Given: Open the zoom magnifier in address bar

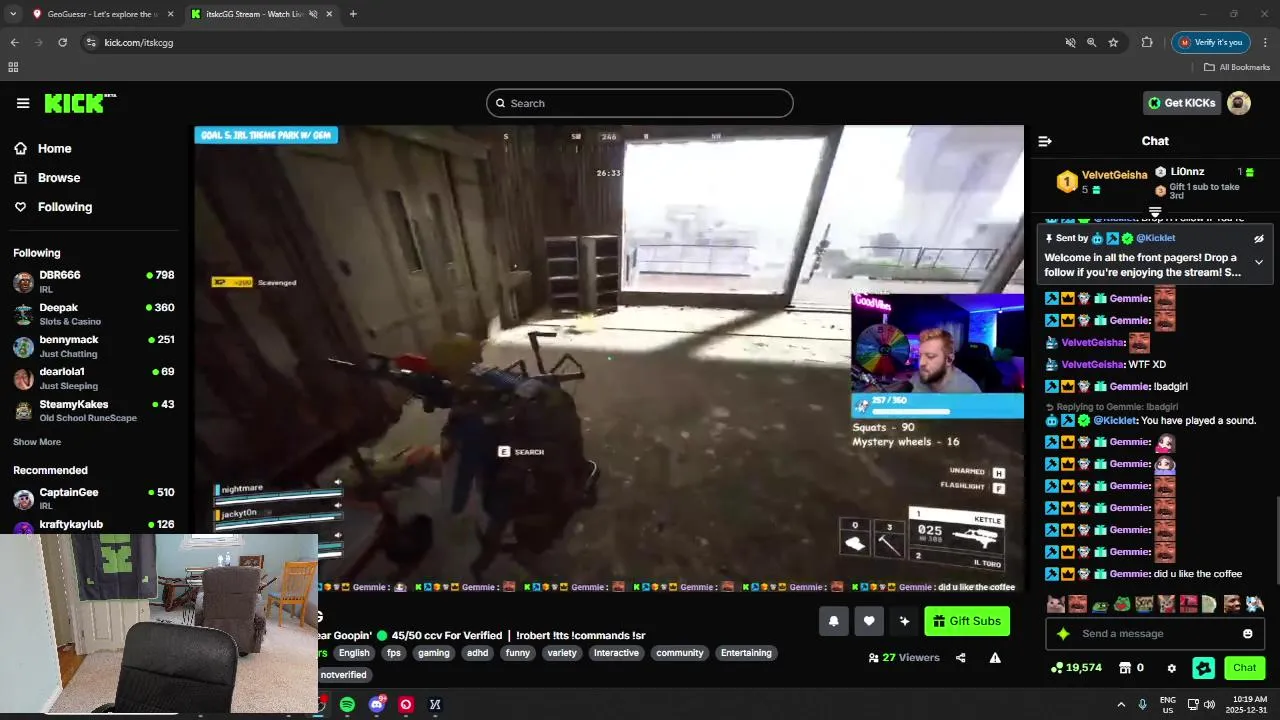Looking at the screenshot, I should click(1091, 42).
